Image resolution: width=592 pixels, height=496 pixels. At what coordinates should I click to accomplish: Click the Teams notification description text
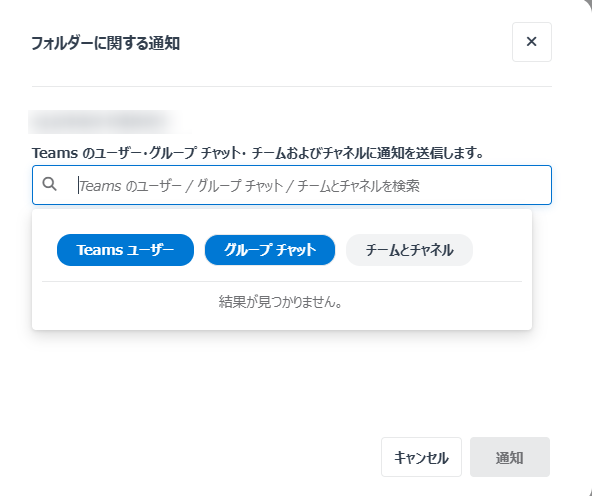257,153
